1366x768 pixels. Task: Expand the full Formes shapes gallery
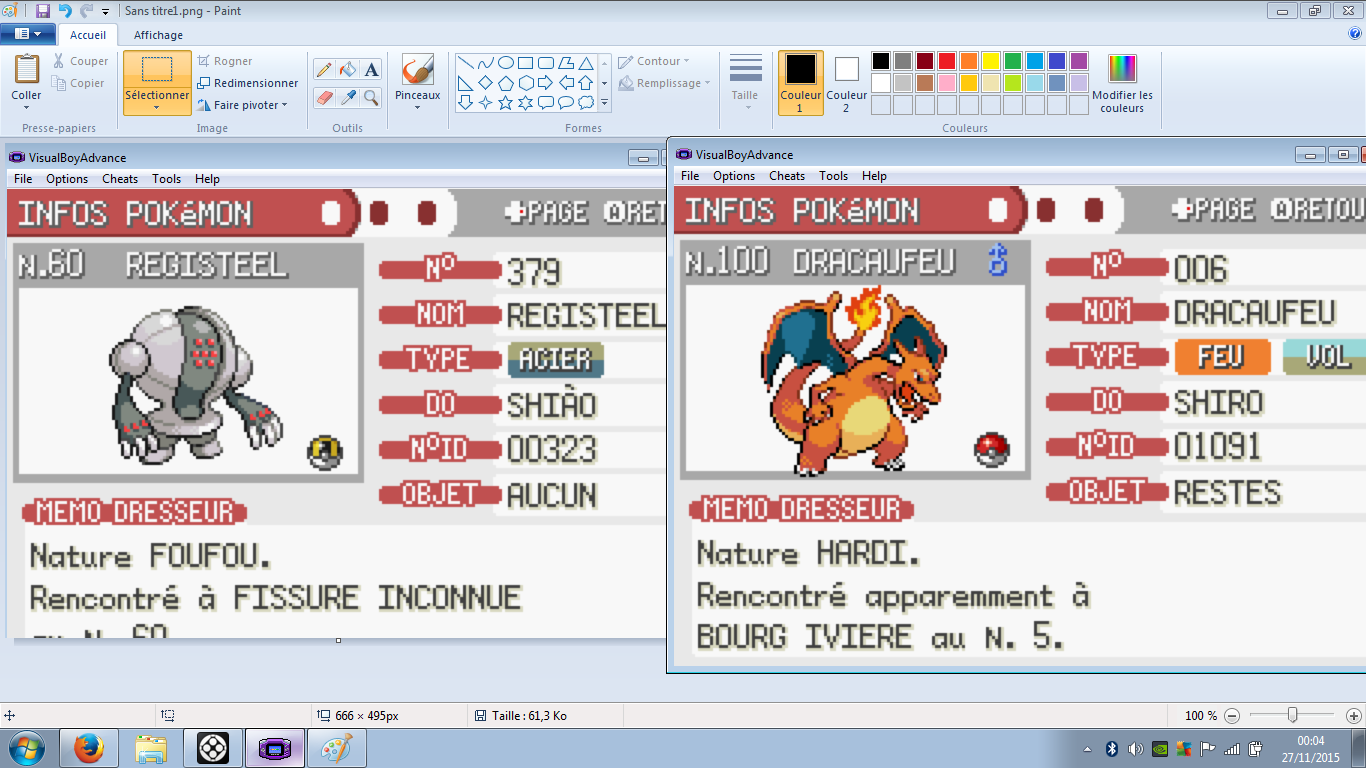[x=604, y=102]
